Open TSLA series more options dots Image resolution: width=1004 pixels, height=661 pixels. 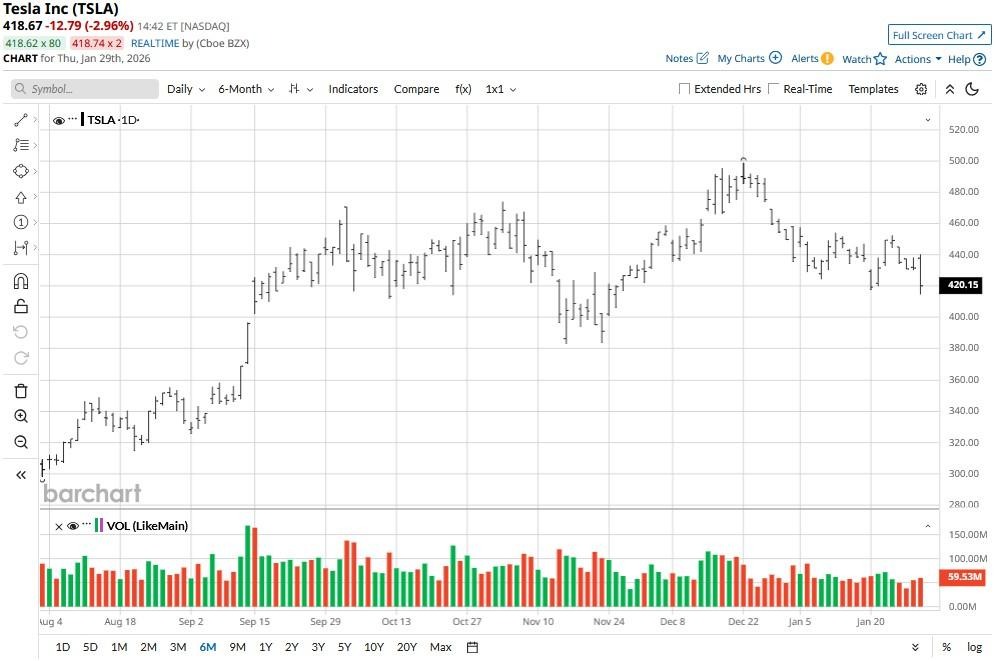tap(72, 119)
